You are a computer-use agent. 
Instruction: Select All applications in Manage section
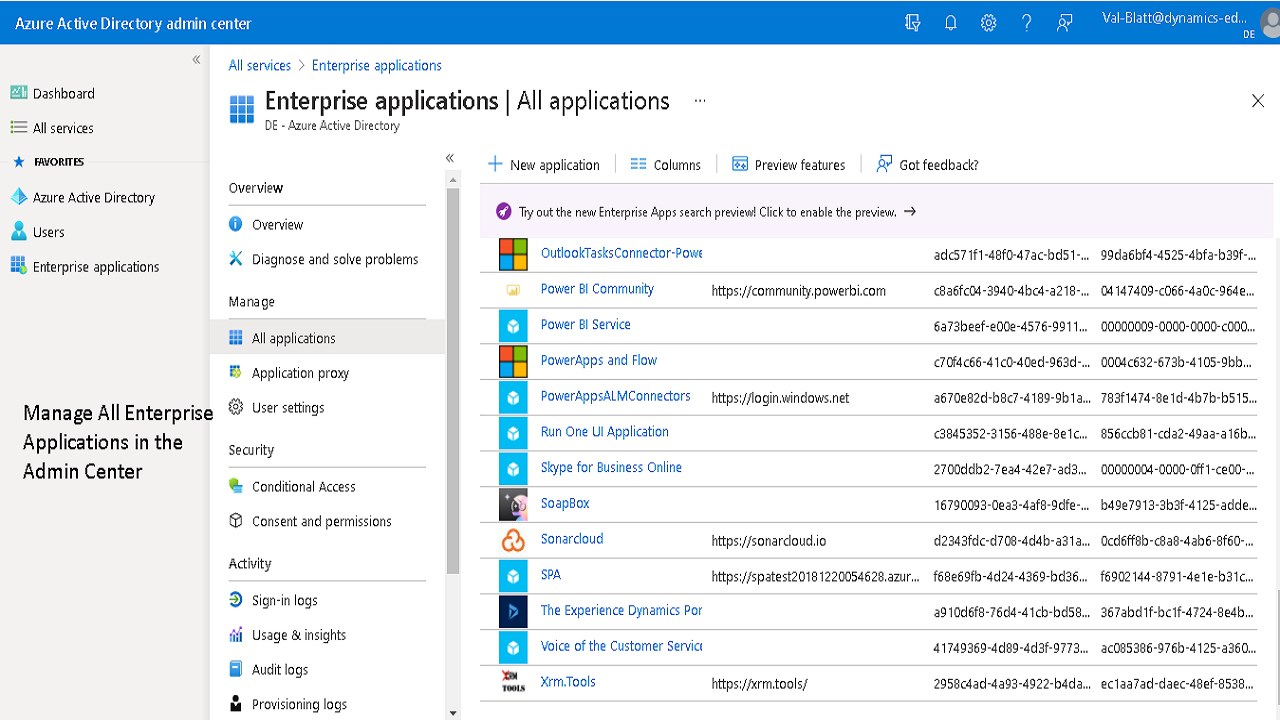click(x=293, y=338)
